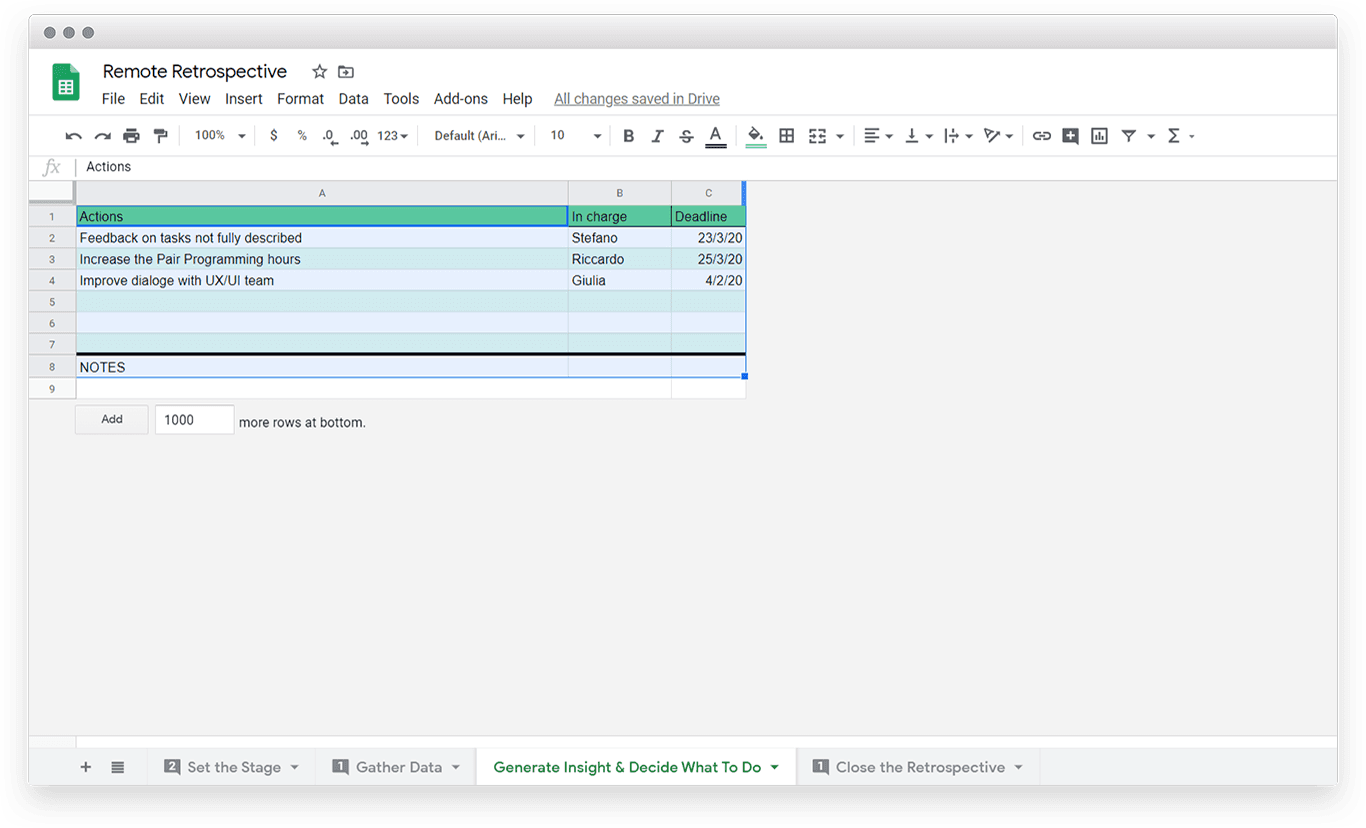The width and height of the screenshot is (1366, 828).
Task: Open the horizontal align dropdown
Action: (x=878, y=136)
